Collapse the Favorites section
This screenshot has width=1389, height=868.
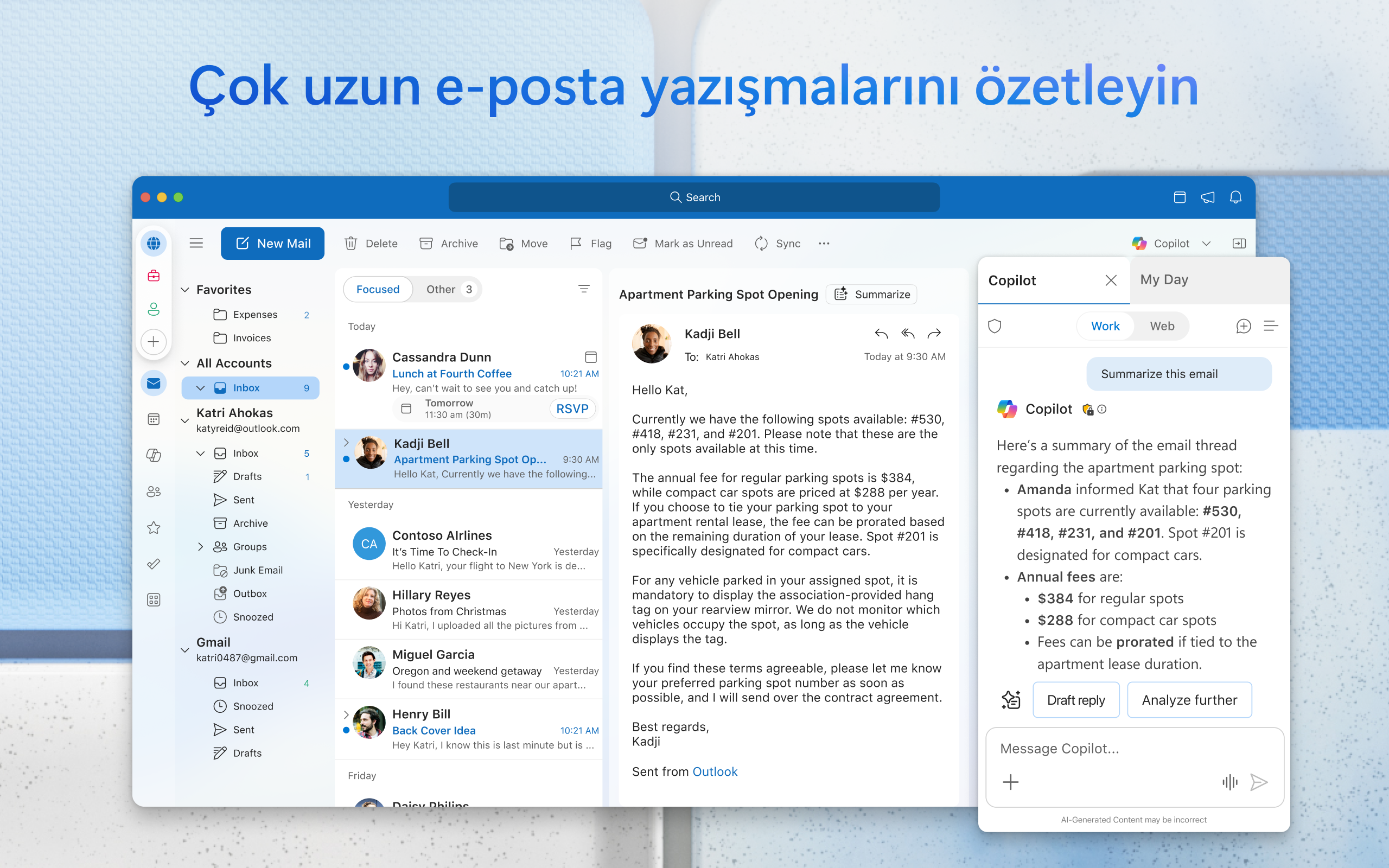click(x=185, y=290)
